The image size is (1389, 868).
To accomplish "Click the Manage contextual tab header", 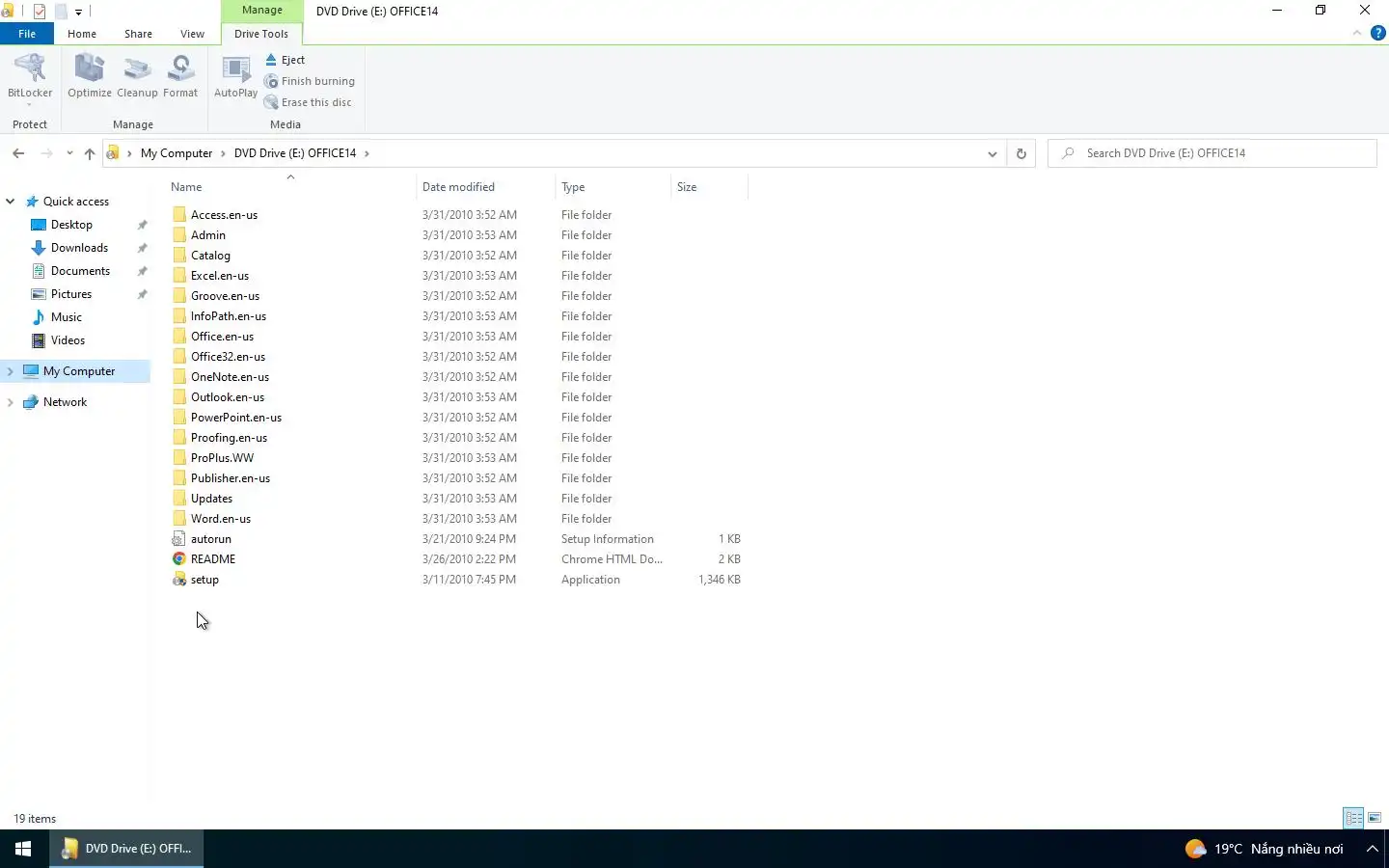I will coord(262,10).
